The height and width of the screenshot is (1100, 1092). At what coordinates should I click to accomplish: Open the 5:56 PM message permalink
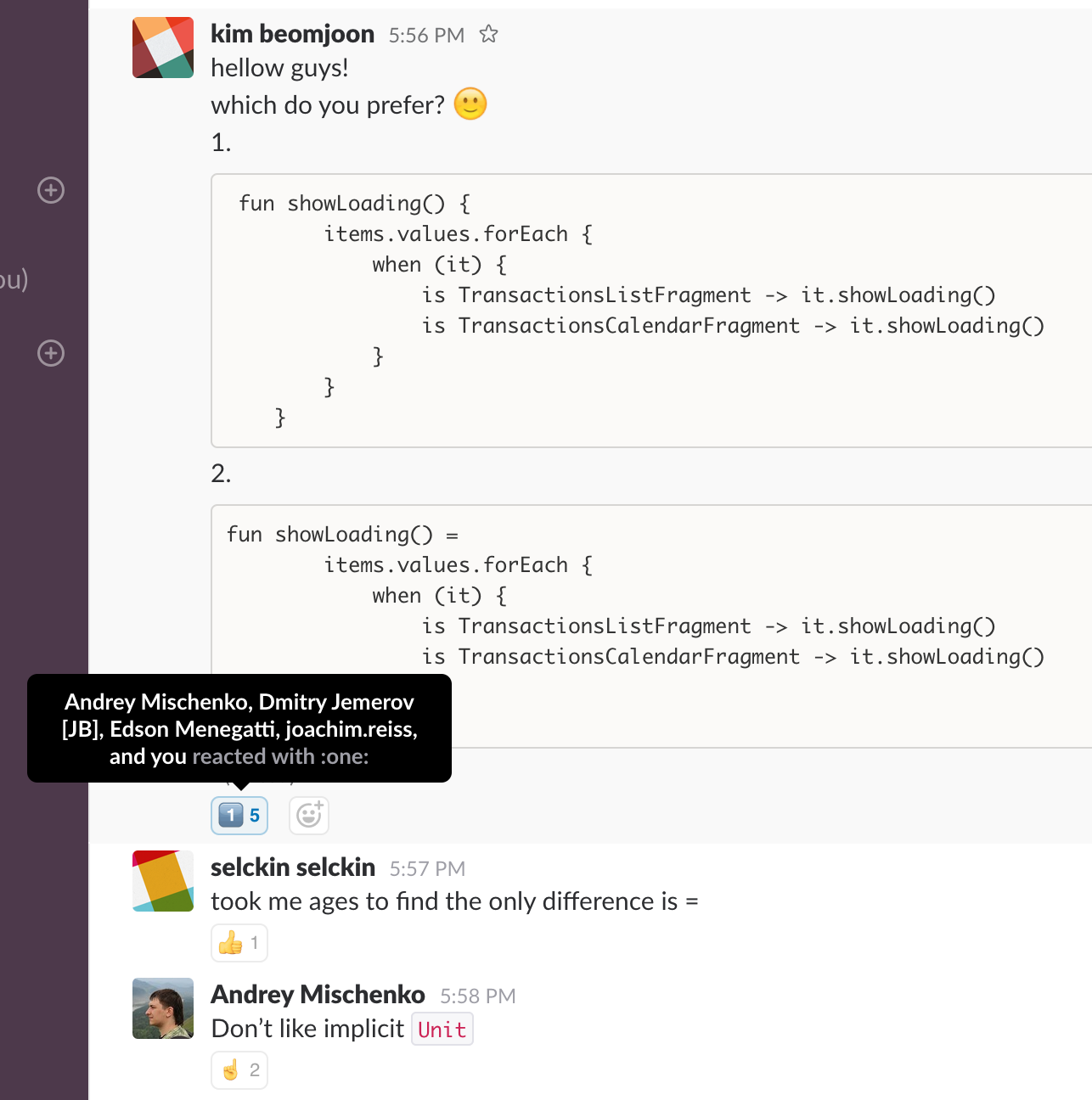[x=426, y=36]
